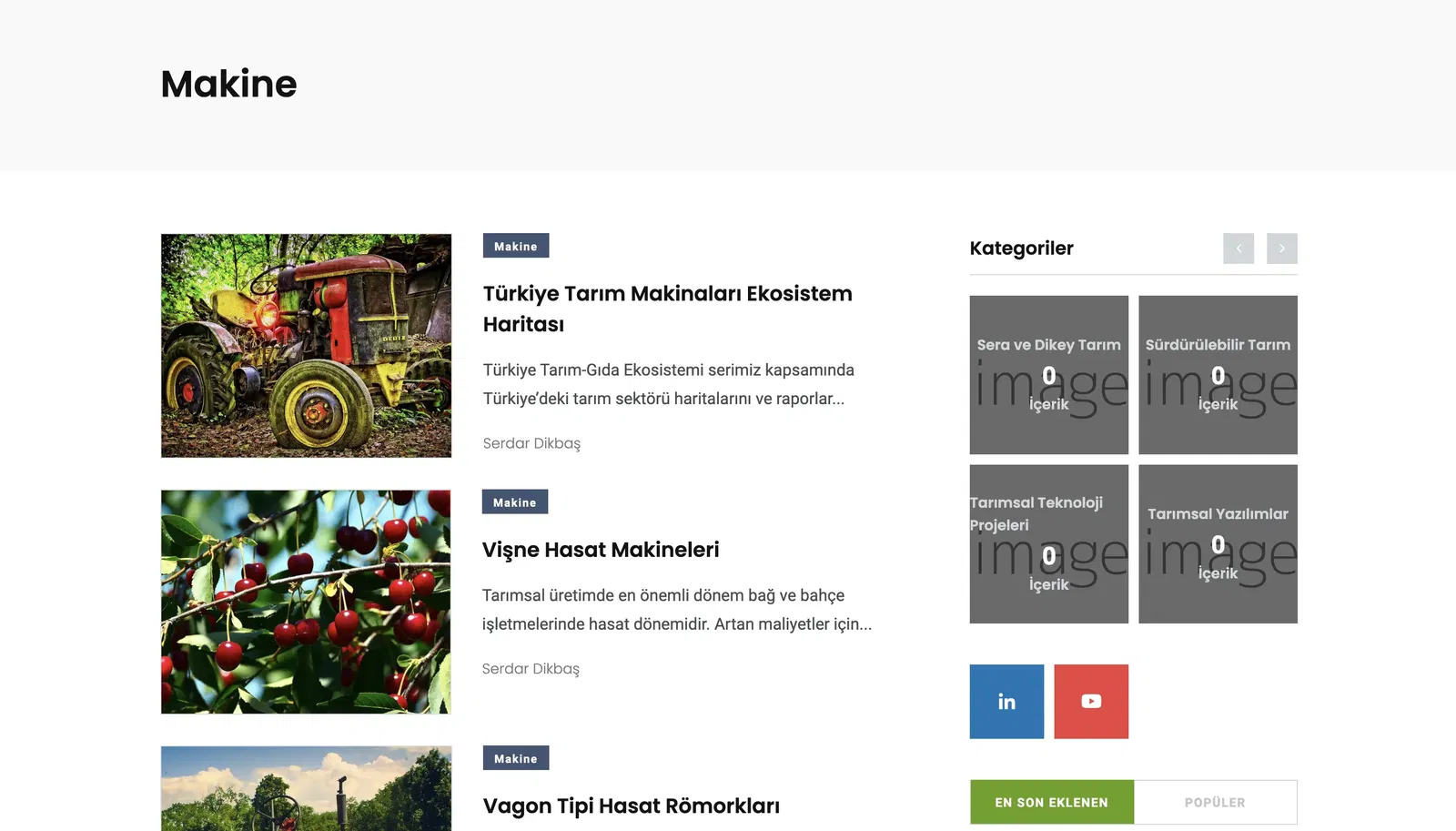Select the POPÜLER tab

[1215, 802]
